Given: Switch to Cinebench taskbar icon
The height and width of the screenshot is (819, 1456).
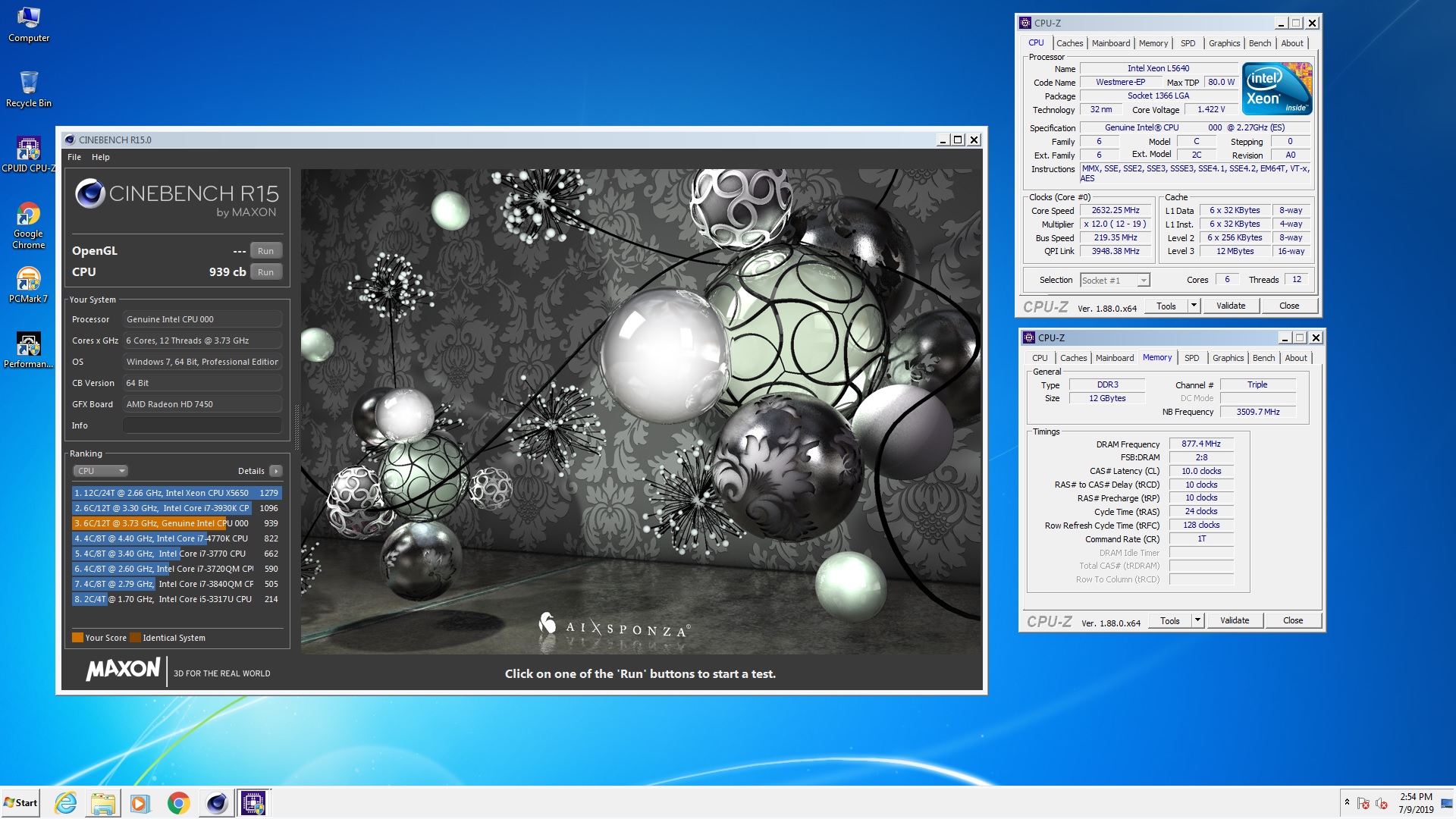Looking at the screenshot, I should click(216, 803).
